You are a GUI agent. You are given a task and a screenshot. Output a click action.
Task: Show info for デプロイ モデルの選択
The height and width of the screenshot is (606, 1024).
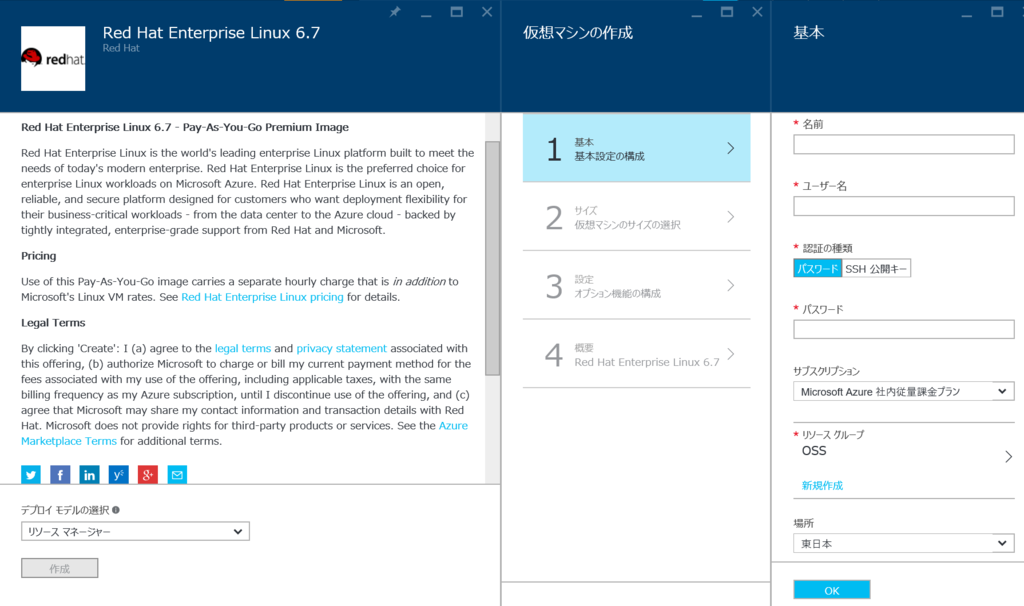116,510
